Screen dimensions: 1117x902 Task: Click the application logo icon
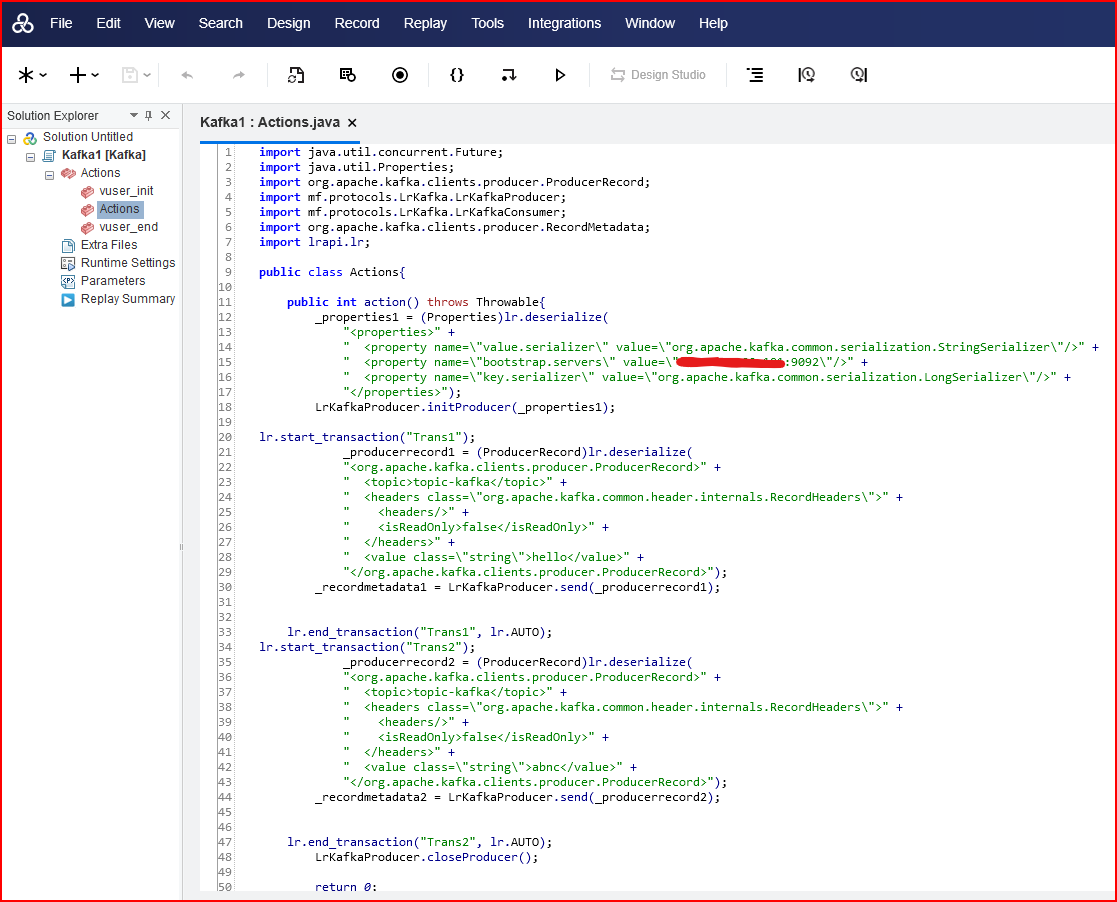click(23, 23)
